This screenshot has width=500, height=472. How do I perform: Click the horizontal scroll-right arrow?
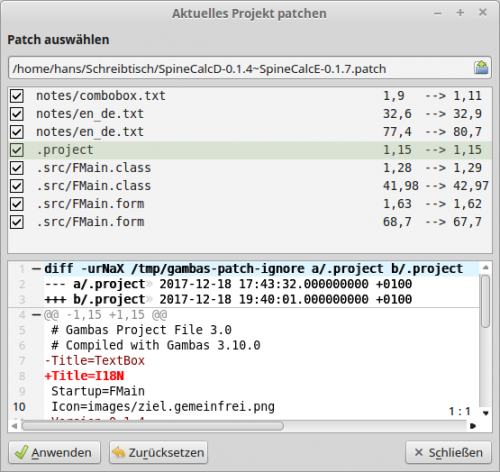pyautogui.click(x=473, y=426)
